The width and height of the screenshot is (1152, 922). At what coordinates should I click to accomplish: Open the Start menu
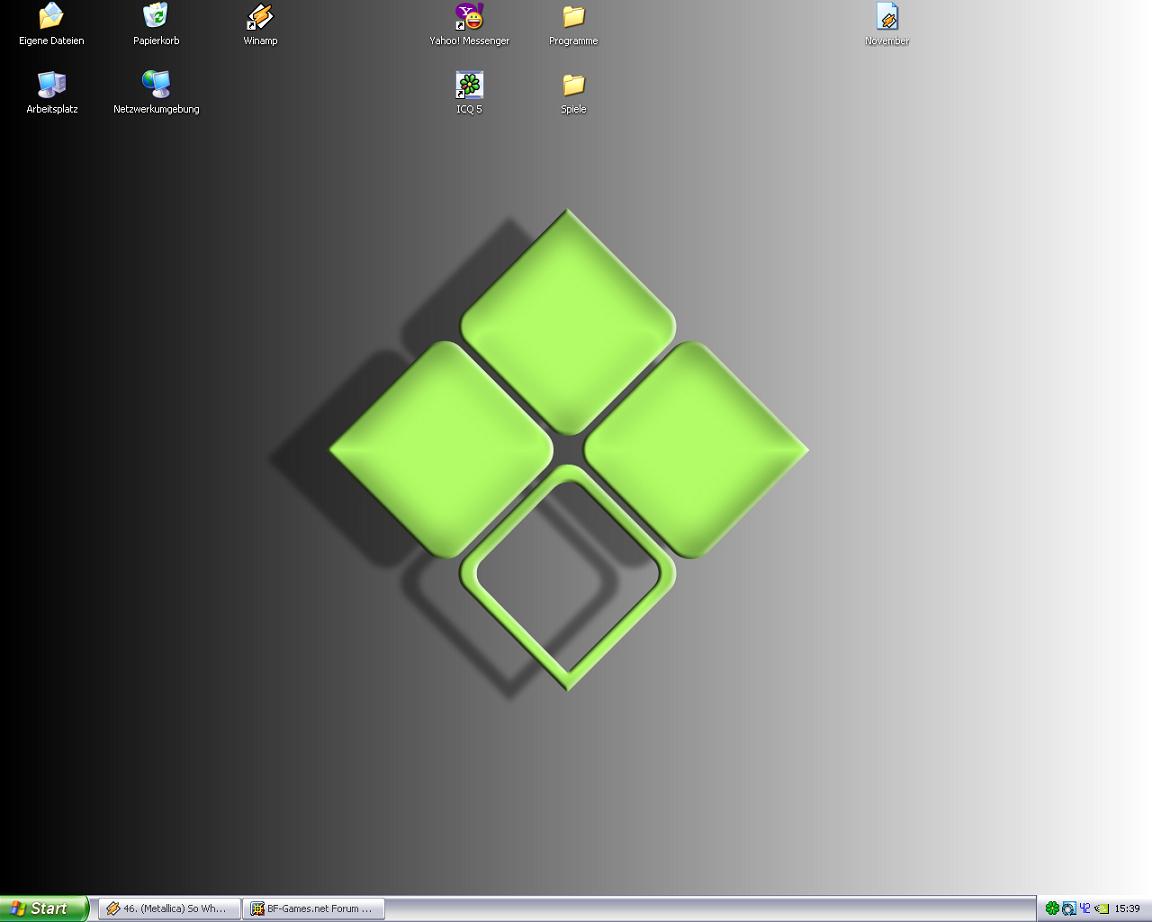[43, 909]
